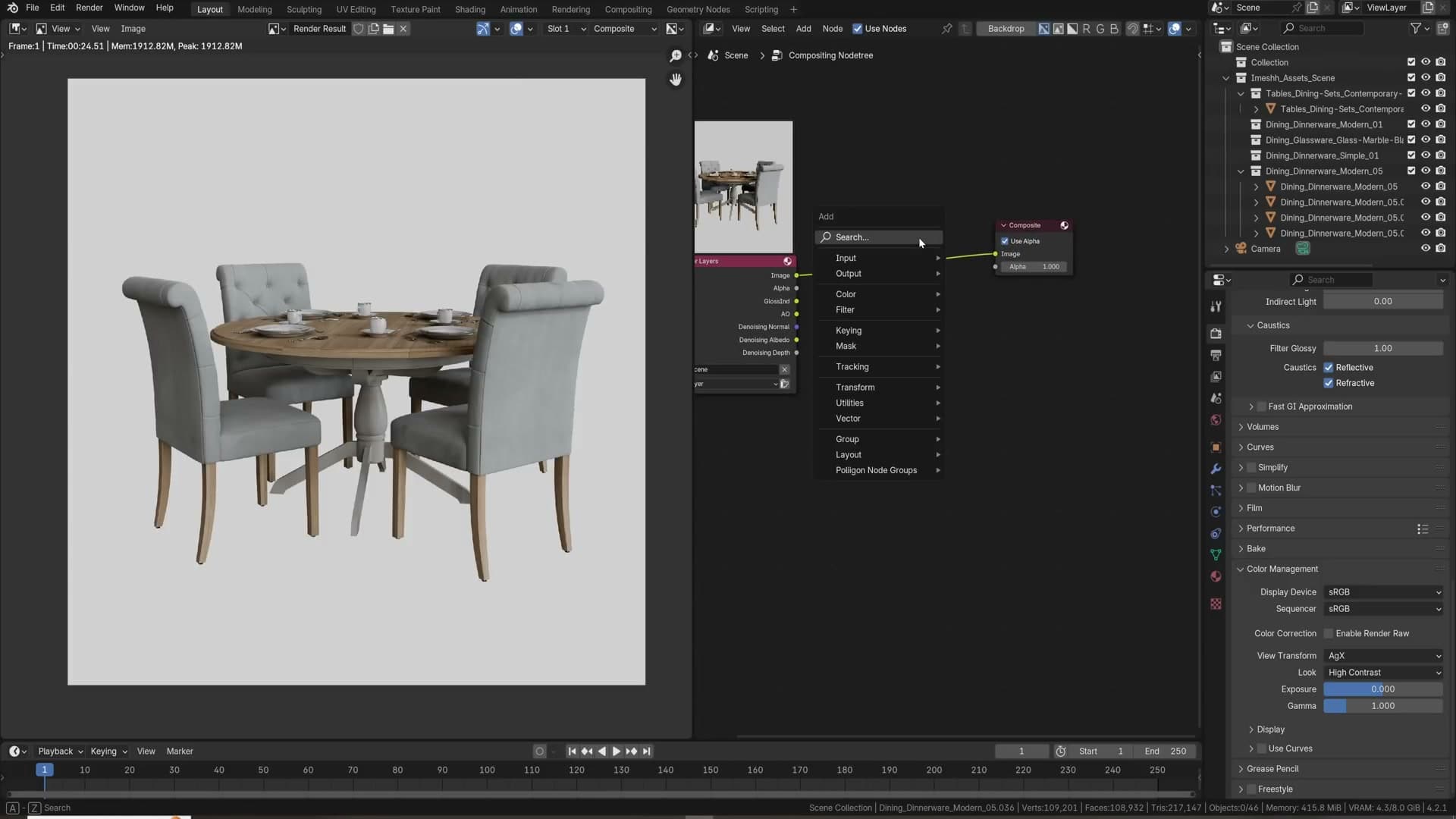
Task: Hide Dining_Dinnerware_Simple_01 in viewport
Action: point(1426,155)
